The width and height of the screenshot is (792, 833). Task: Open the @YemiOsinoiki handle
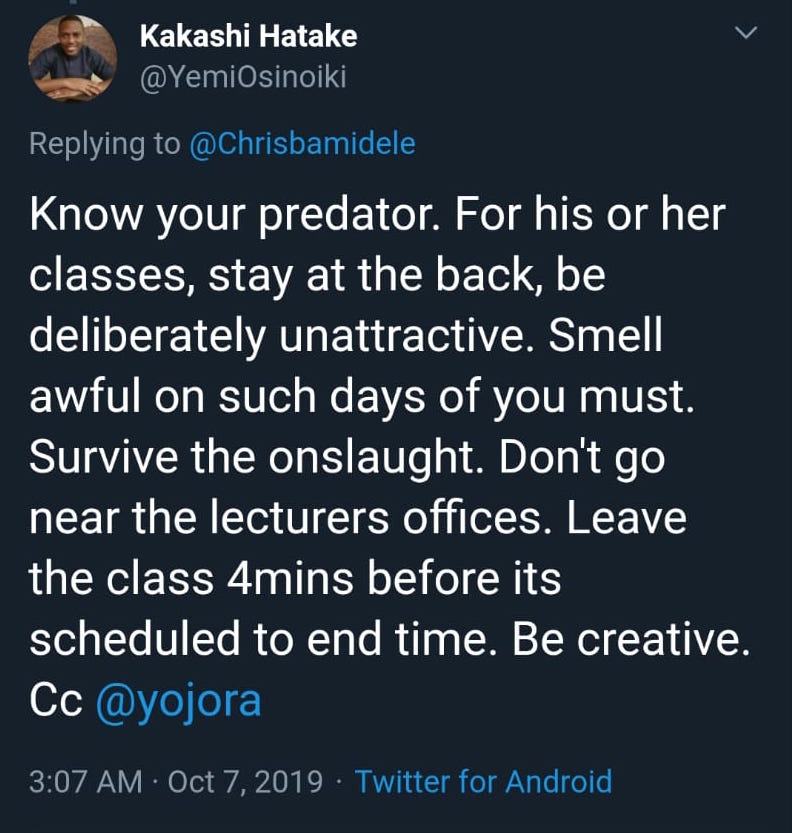tap(243, 77)
